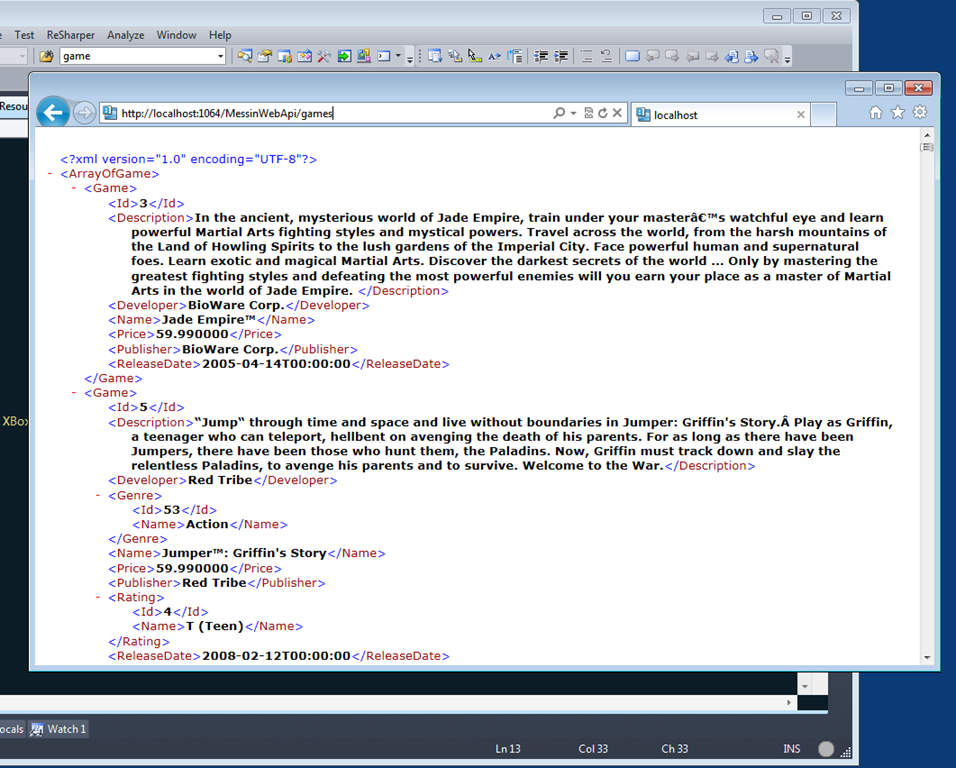
Task: Open Object Browser toolbar icon
Action: click(x=305, y=56)
